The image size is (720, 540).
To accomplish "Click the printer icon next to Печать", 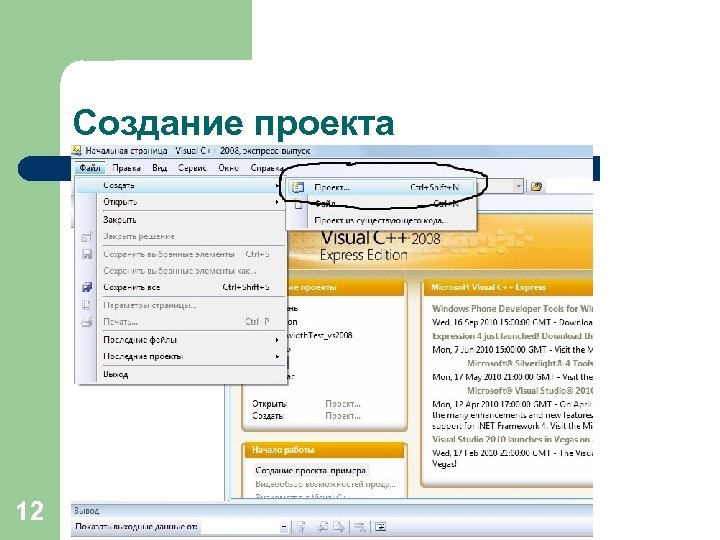I will point(87,322).
